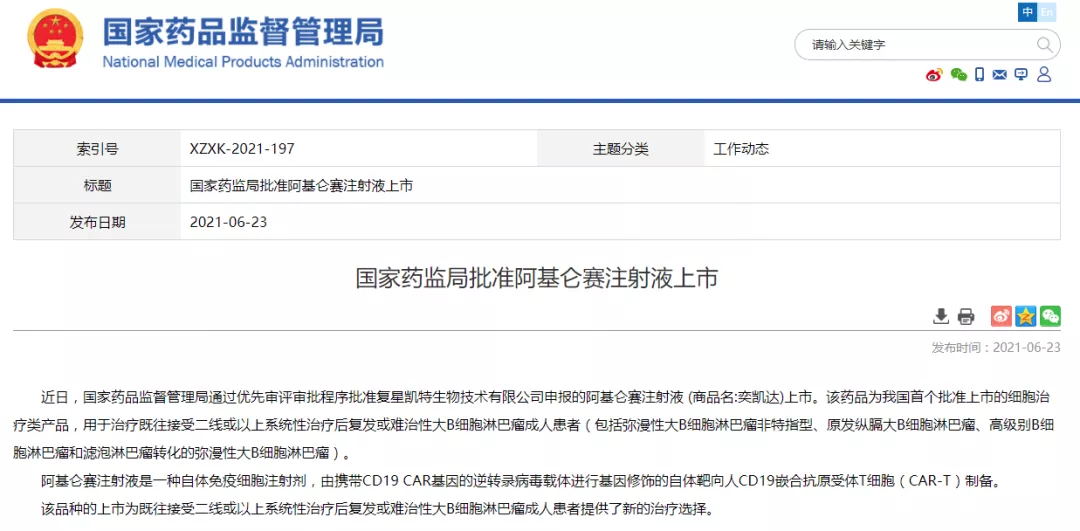Click the 工作动态 topic category value
The image size is (1080, 531).
(x=741, y=149)
